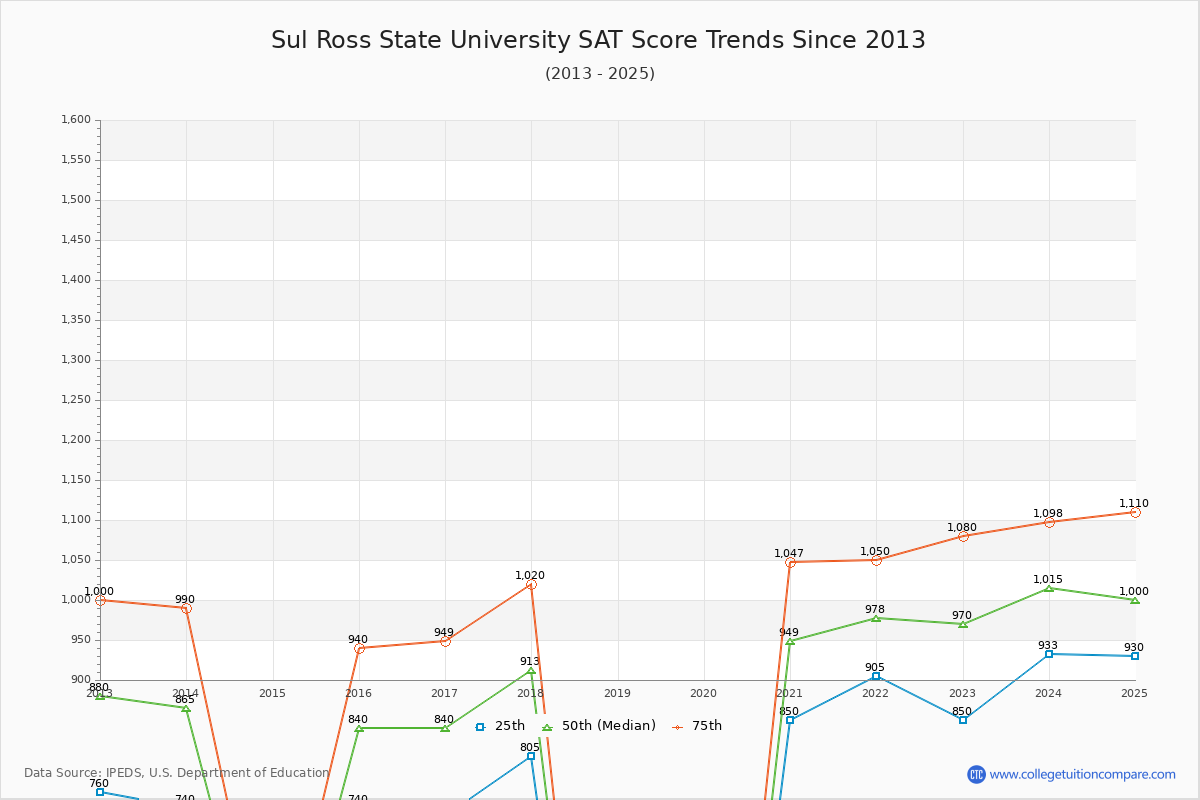The width and height of the screenshot is (1200, 800).
Task: Select the 2013 75th percentile point 1,000
Action: (100, 600)
